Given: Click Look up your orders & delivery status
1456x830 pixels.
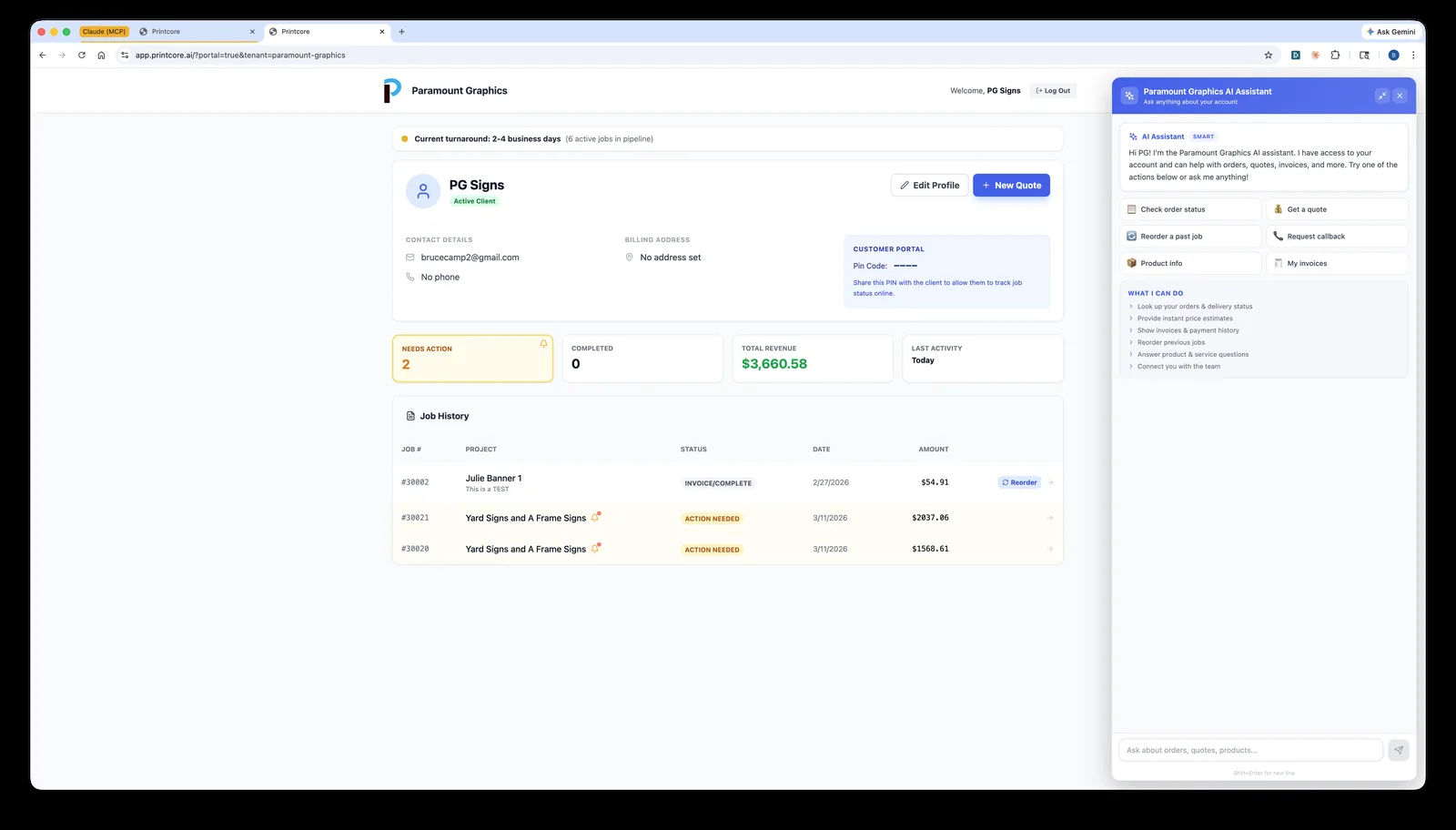Looking at the screenshot, I should tap(1195, 307).
